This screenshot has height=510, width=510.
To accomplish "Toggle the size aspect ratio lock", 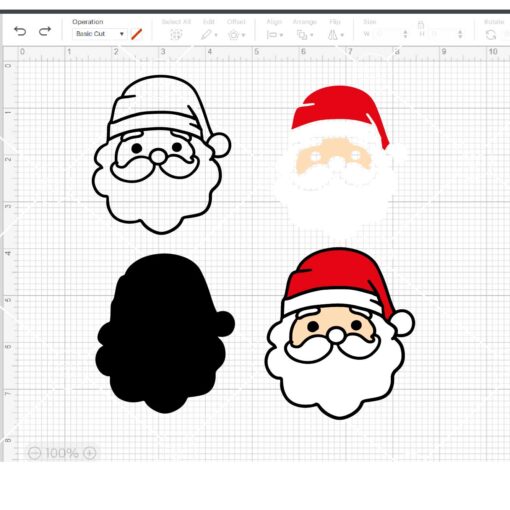I will coord(421,25).
